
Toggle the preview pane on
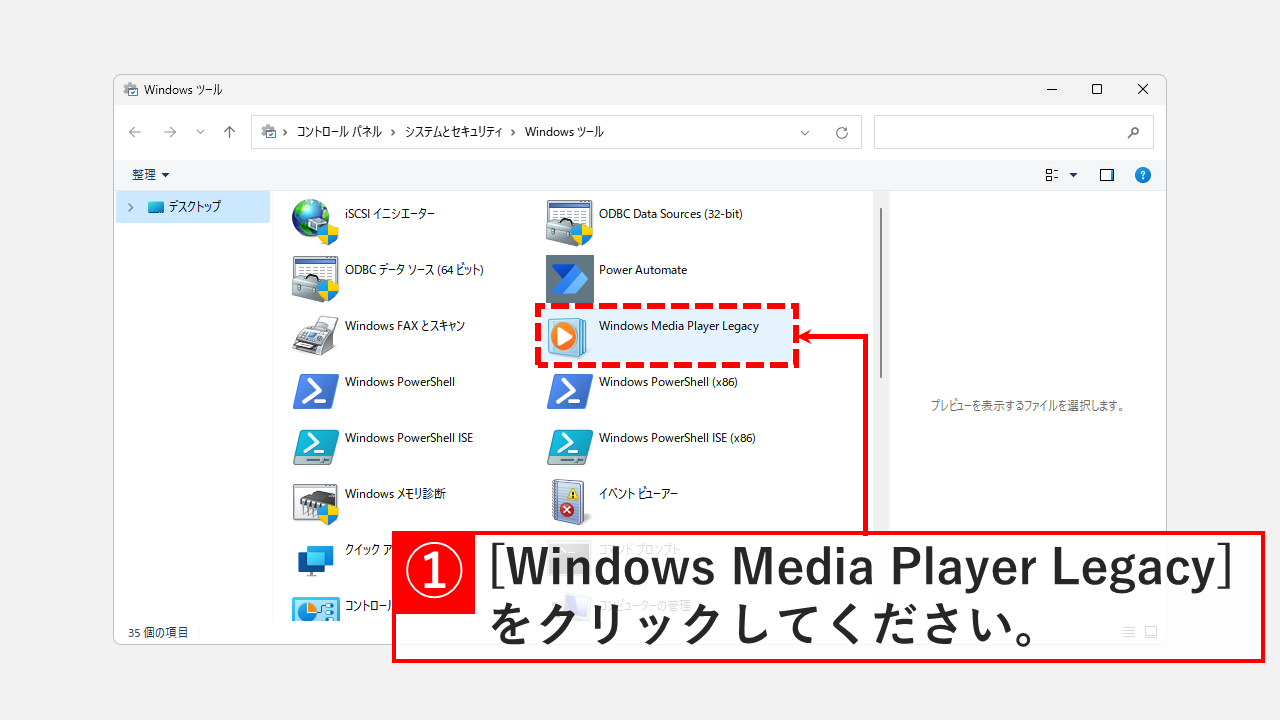coord(1106,174)
